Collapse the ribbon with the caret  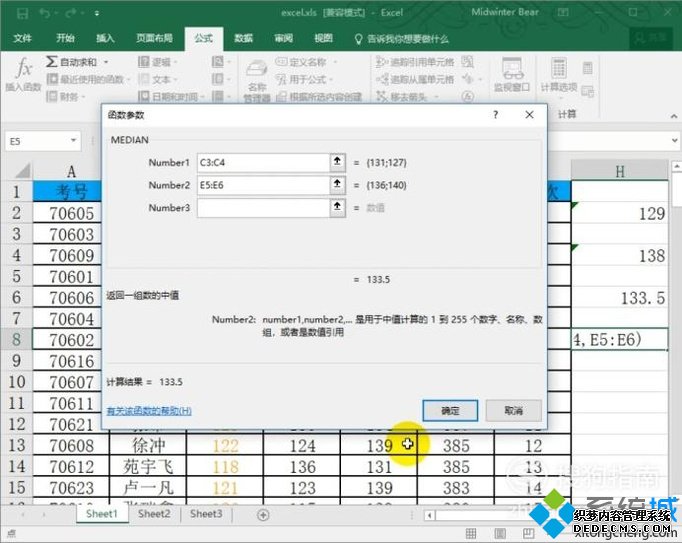pyautogui.click(x=674, y=116)
